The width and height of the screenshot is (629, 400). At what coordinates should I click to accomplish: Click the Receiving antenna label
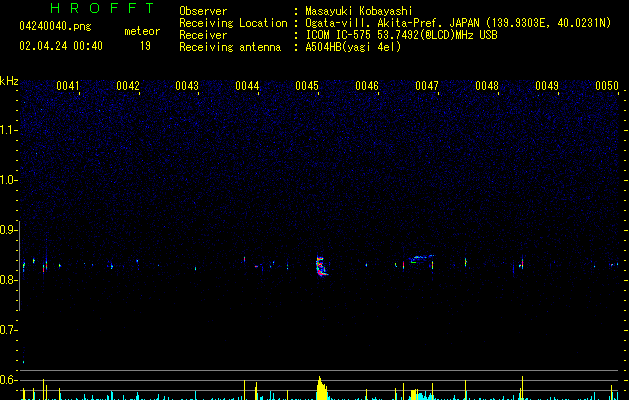(230, 47)
